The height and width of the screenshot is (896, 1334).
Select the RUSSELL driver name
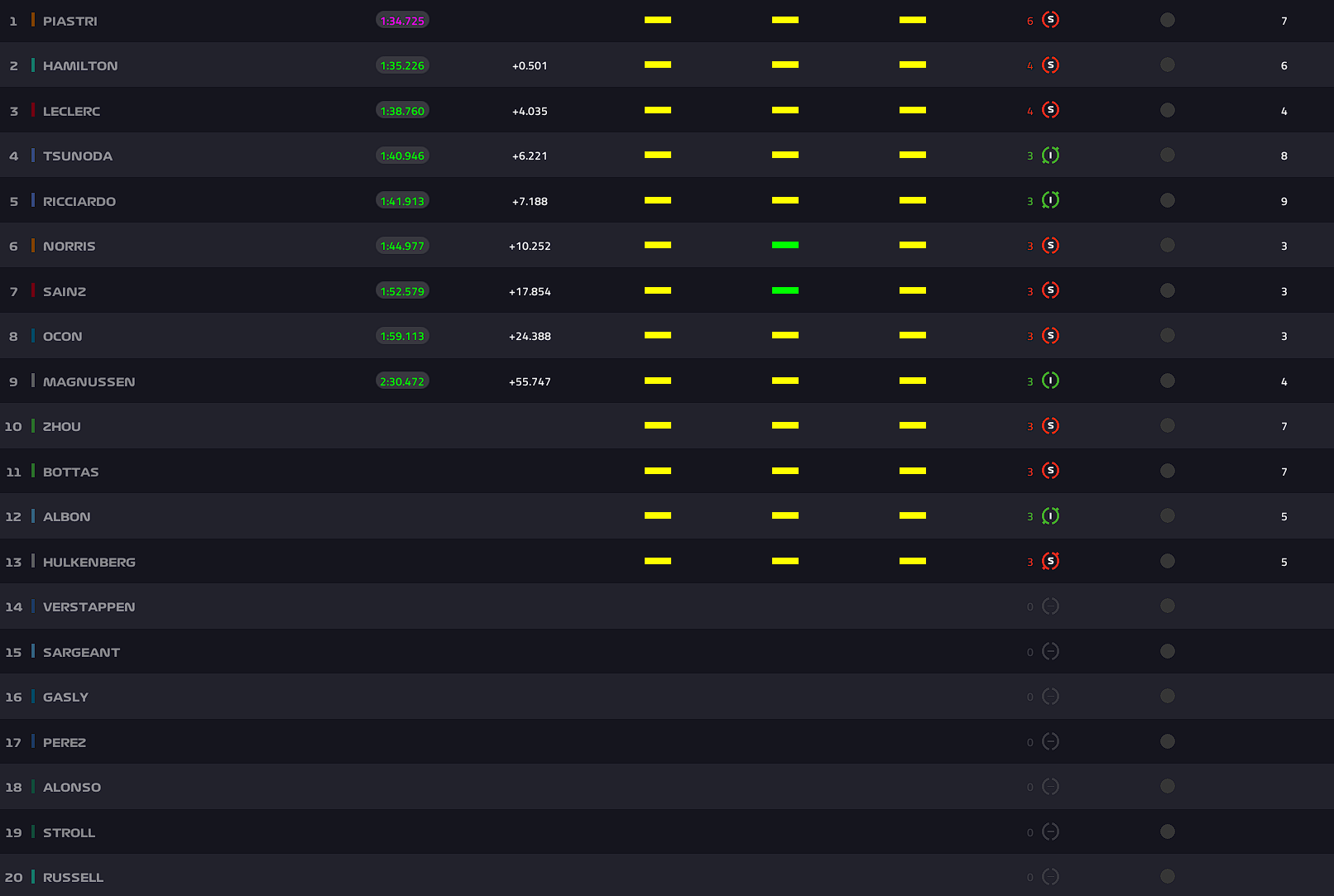click(x=74, y=877)
